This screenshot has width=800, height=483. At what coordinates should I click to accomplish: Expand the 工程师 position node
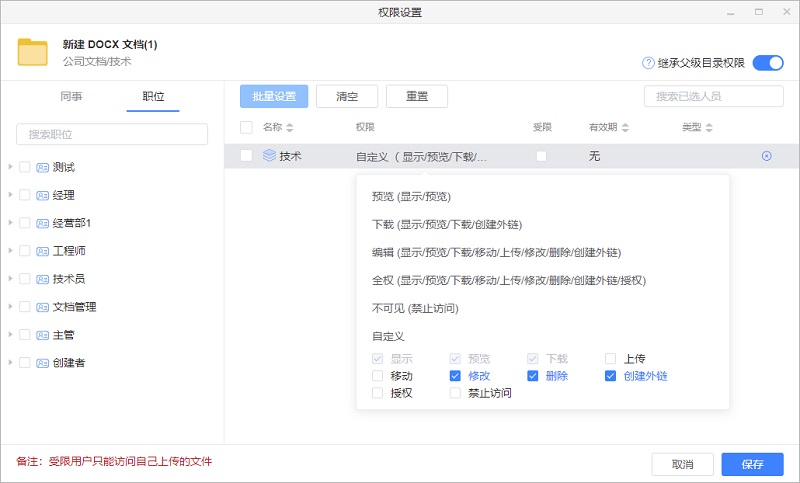(x=10, y=250)
